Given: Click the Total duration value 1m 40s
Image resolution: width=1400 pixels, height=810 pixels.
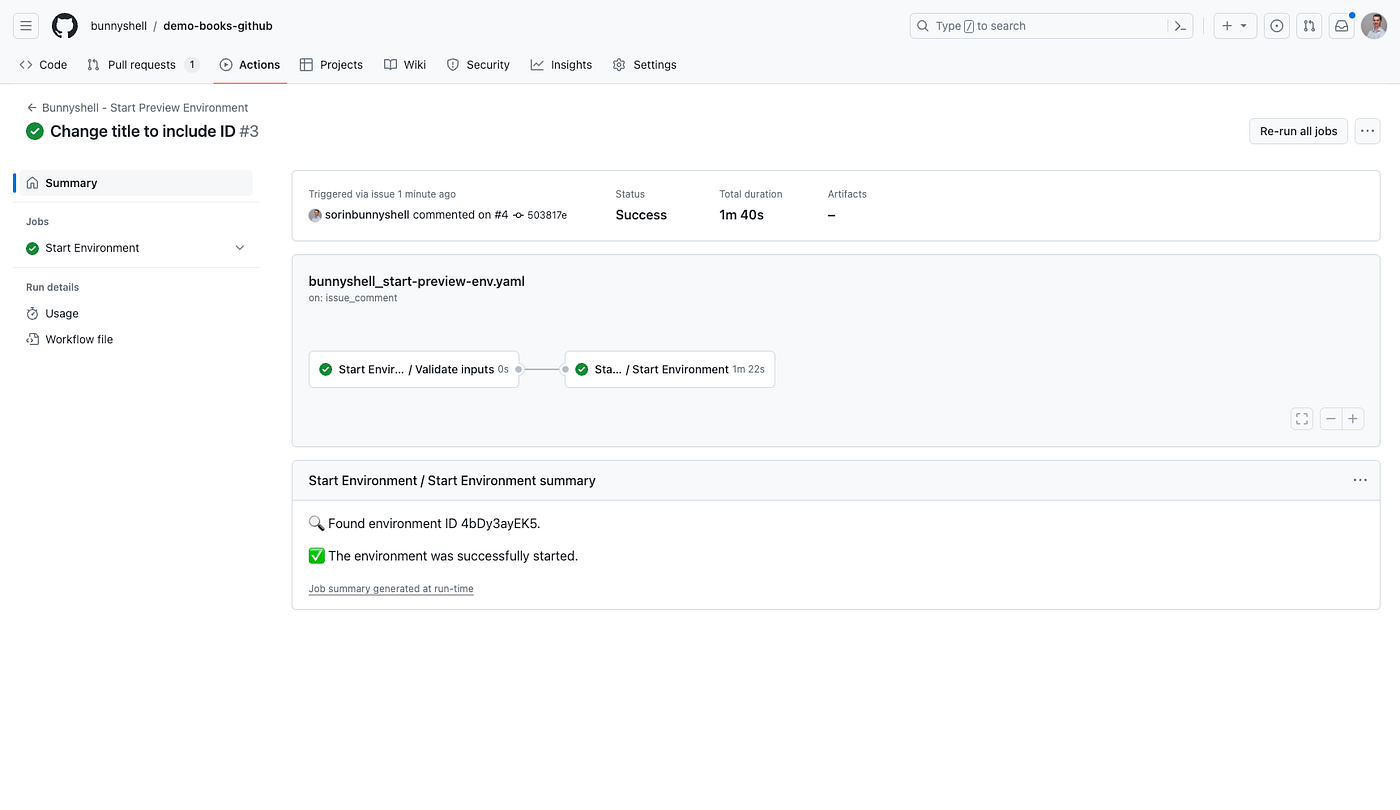Looking at the screenshot, I should tap(742, 215).
